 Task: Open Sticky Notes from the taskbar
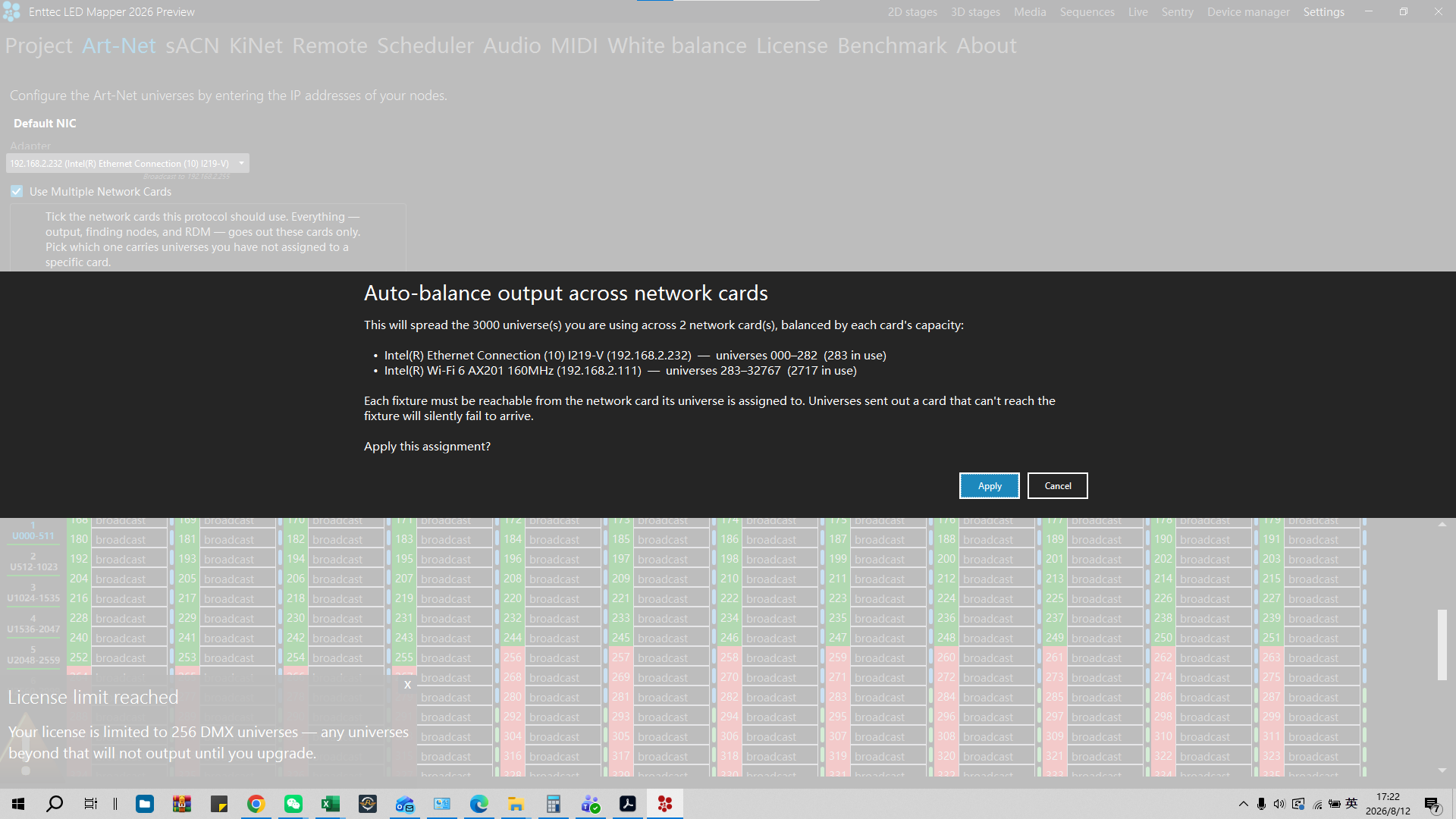pos(219,804)
